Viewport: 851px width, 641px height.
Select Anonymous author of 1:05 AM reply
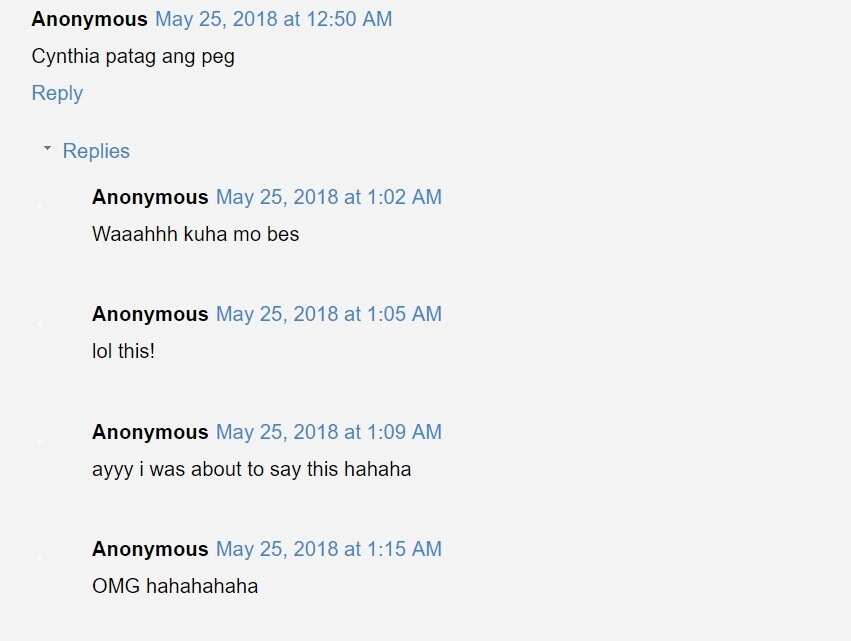[150, 314]
